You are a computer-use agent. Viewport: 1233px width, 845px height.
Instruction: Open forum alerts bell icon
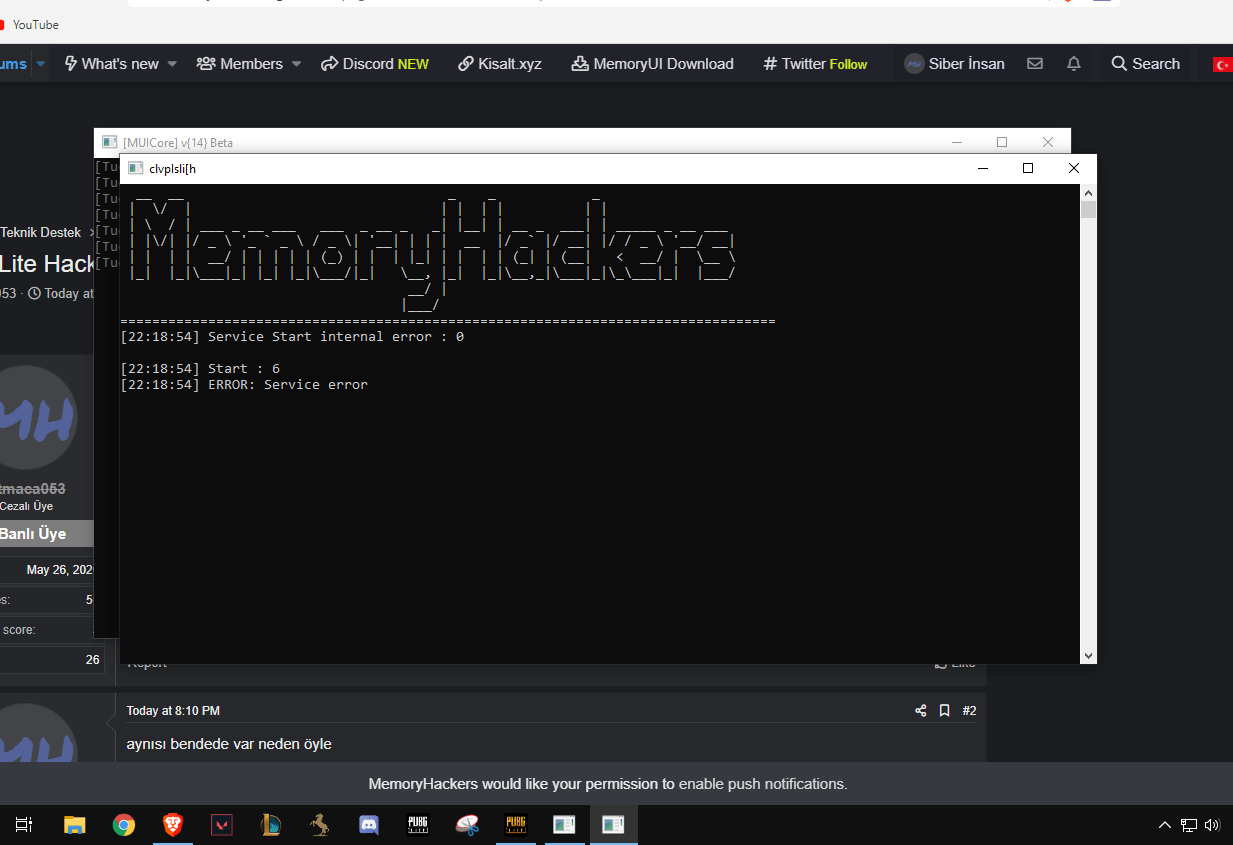(x=1074, y=63)
